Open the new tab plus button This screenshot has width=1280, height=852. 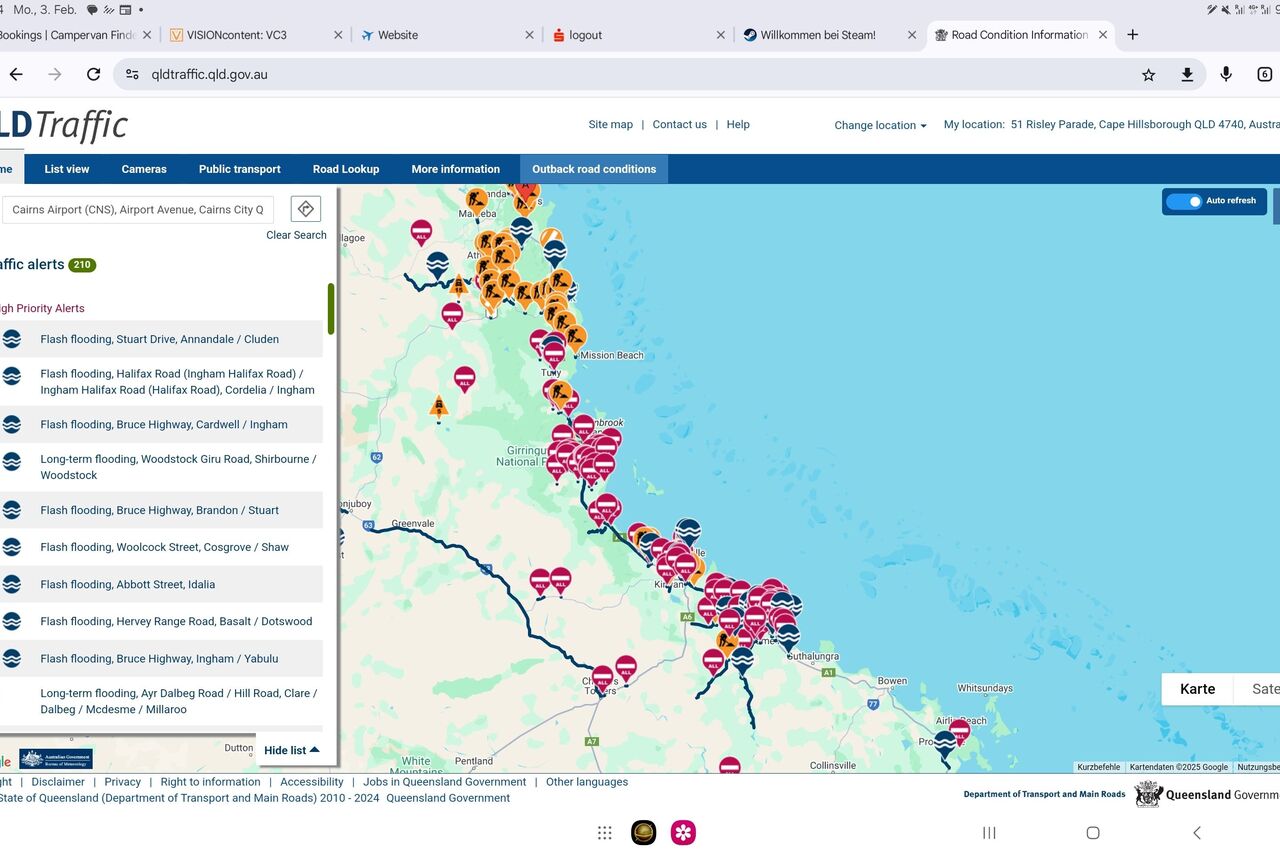point(1133,35)
